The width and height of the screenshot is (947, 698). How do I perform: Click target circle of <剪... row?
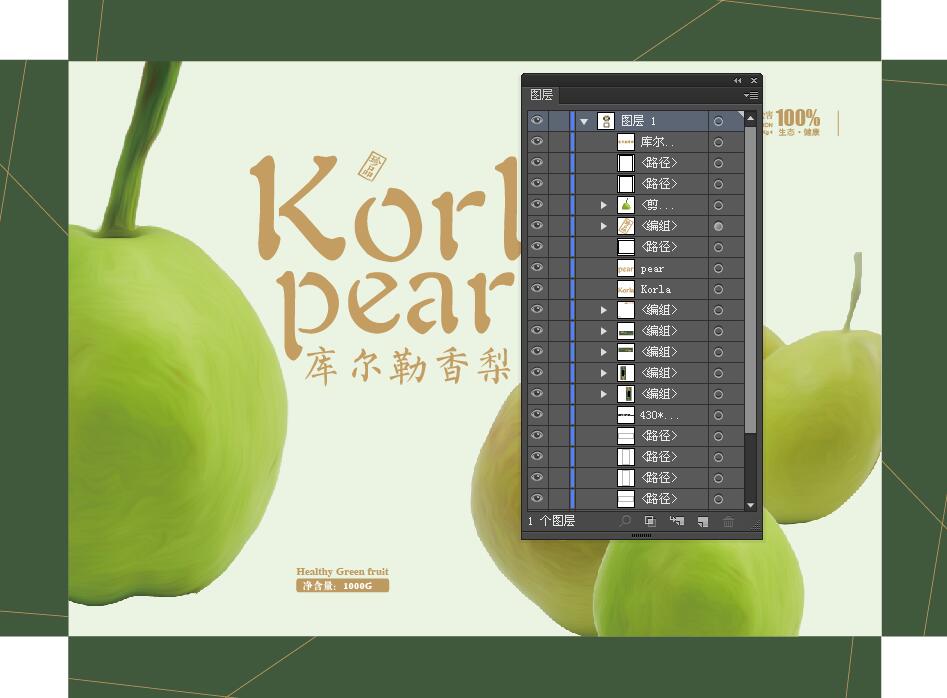pos(718,205)
